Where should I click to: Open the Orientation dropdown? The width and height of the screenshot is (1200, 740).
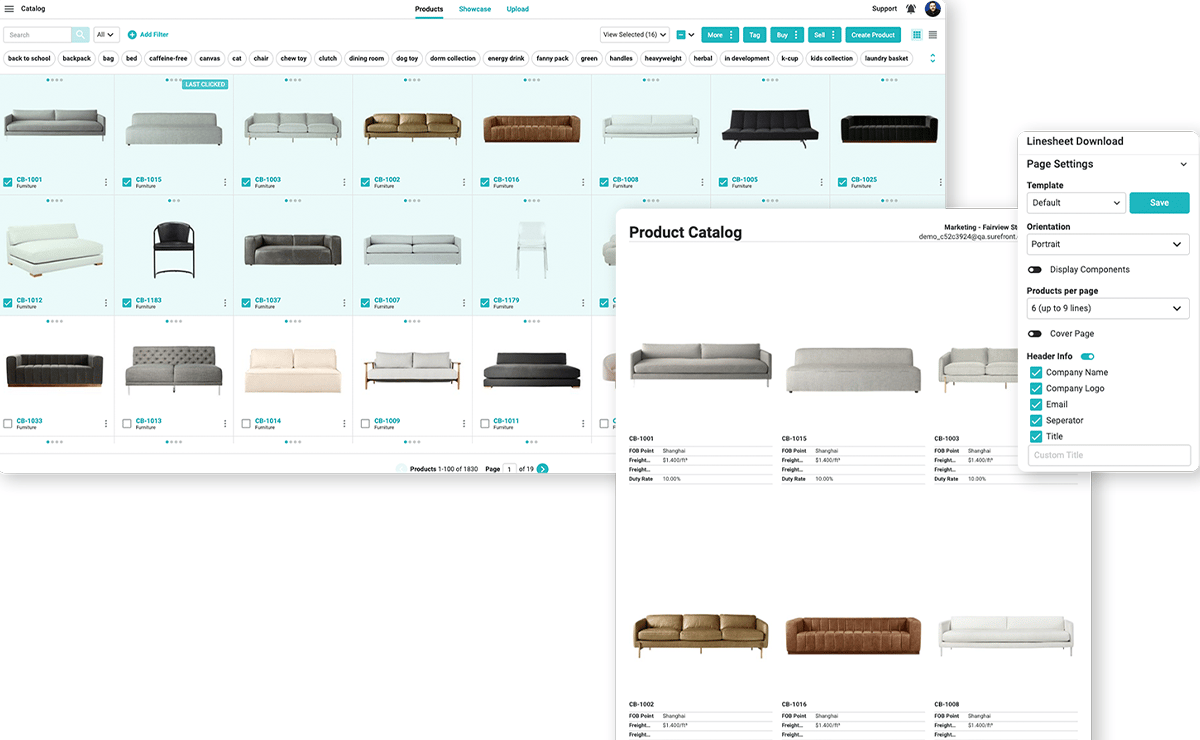1107,244
